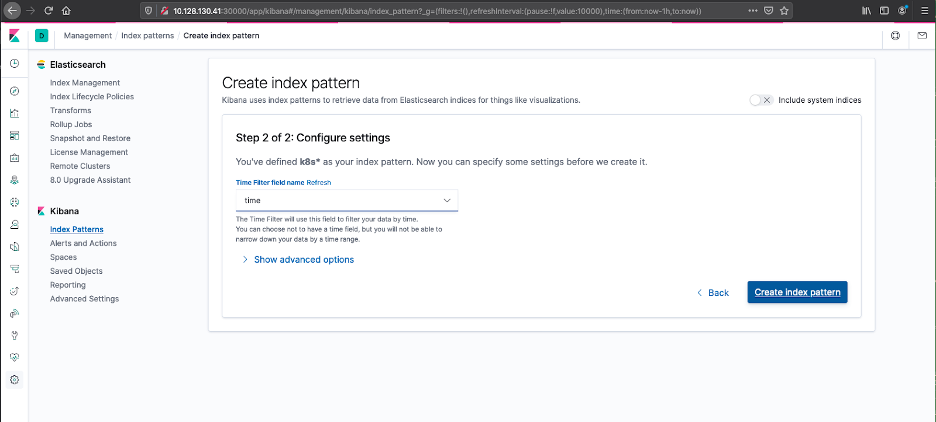Open the Firefox account icon
Viewport: 936px width, 422px height.
coord(903,11)
